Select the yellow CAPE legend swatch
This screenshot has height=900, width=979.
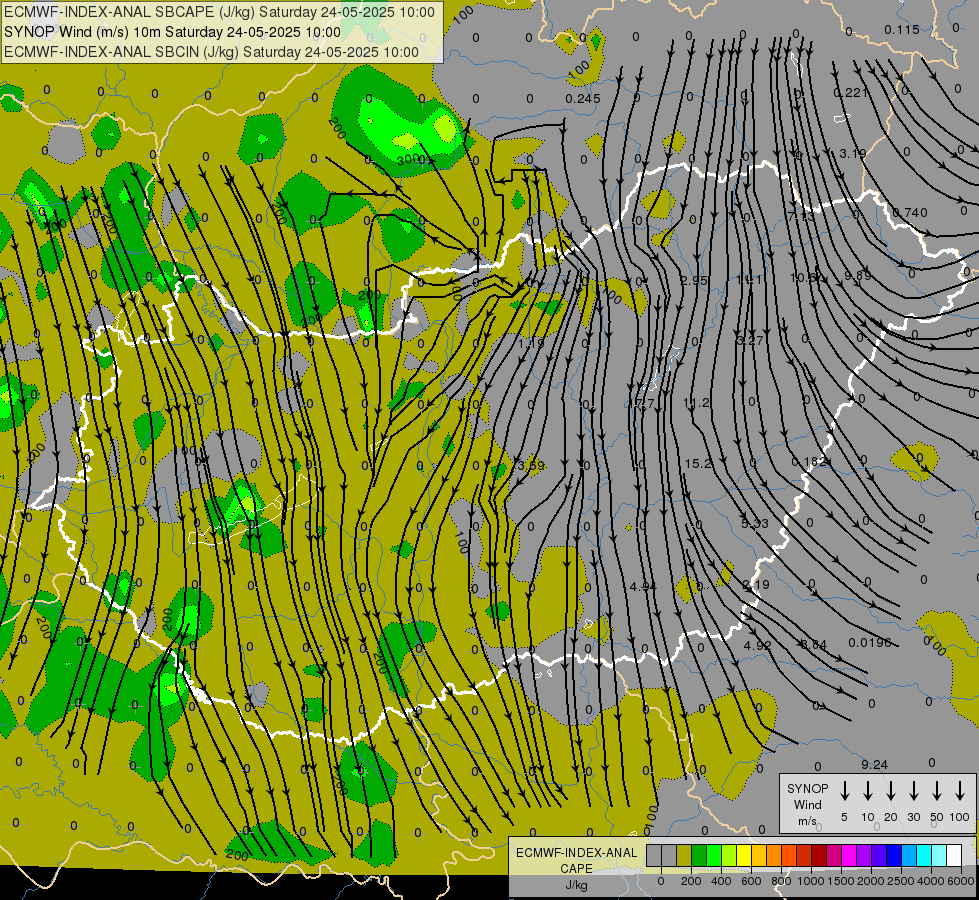point(744,855)
